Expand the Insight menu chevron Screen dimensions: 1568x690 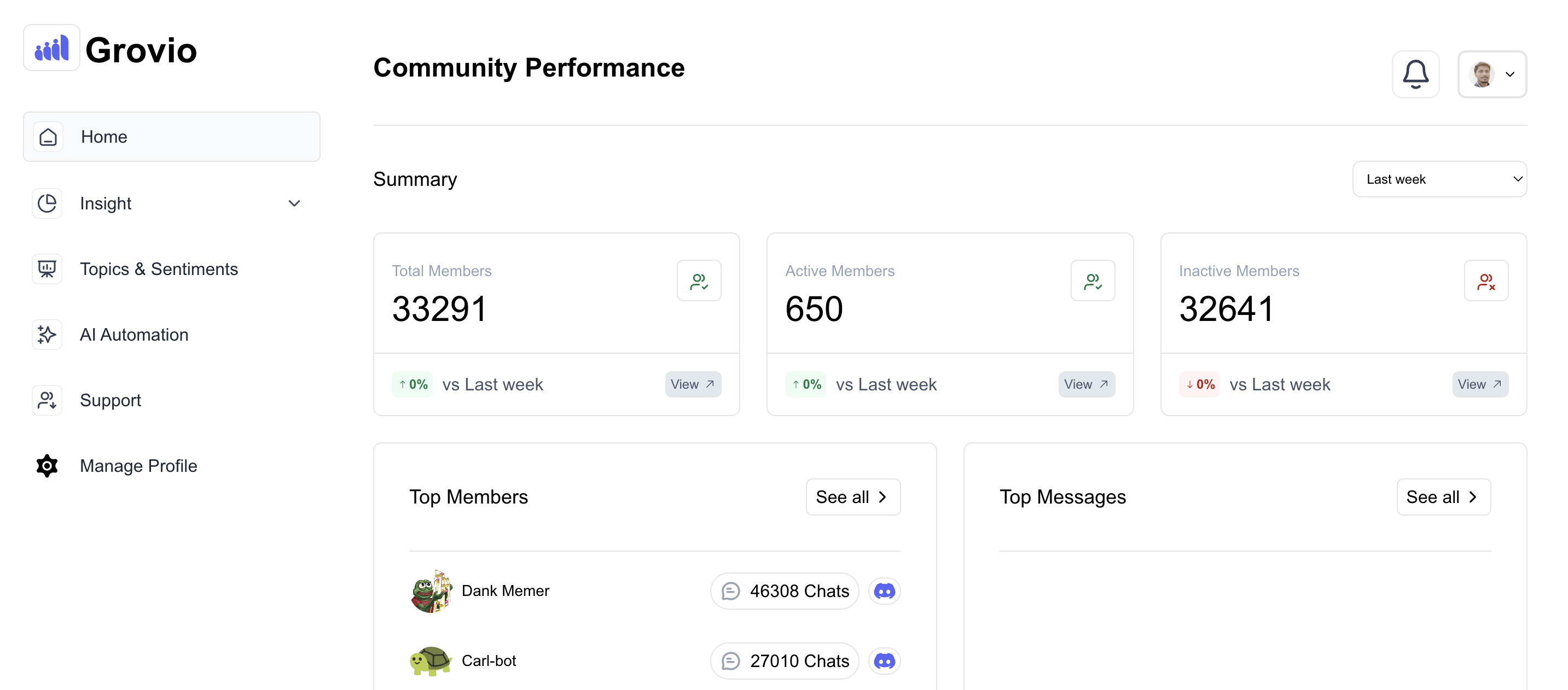pos(294,203)
